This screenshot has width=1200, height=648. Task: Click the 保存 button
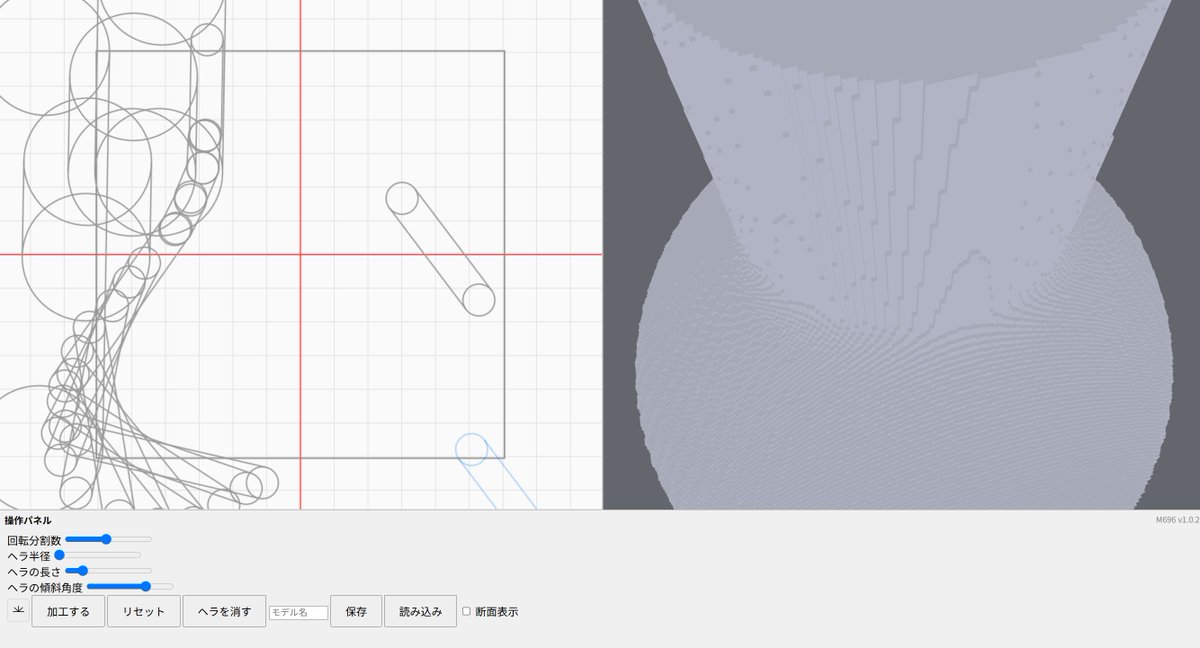click(x=356, y=611)
